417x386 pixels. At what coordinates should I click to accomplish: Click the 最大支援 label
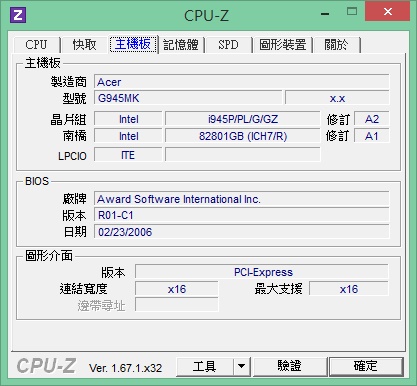click(x=279, y=289)
